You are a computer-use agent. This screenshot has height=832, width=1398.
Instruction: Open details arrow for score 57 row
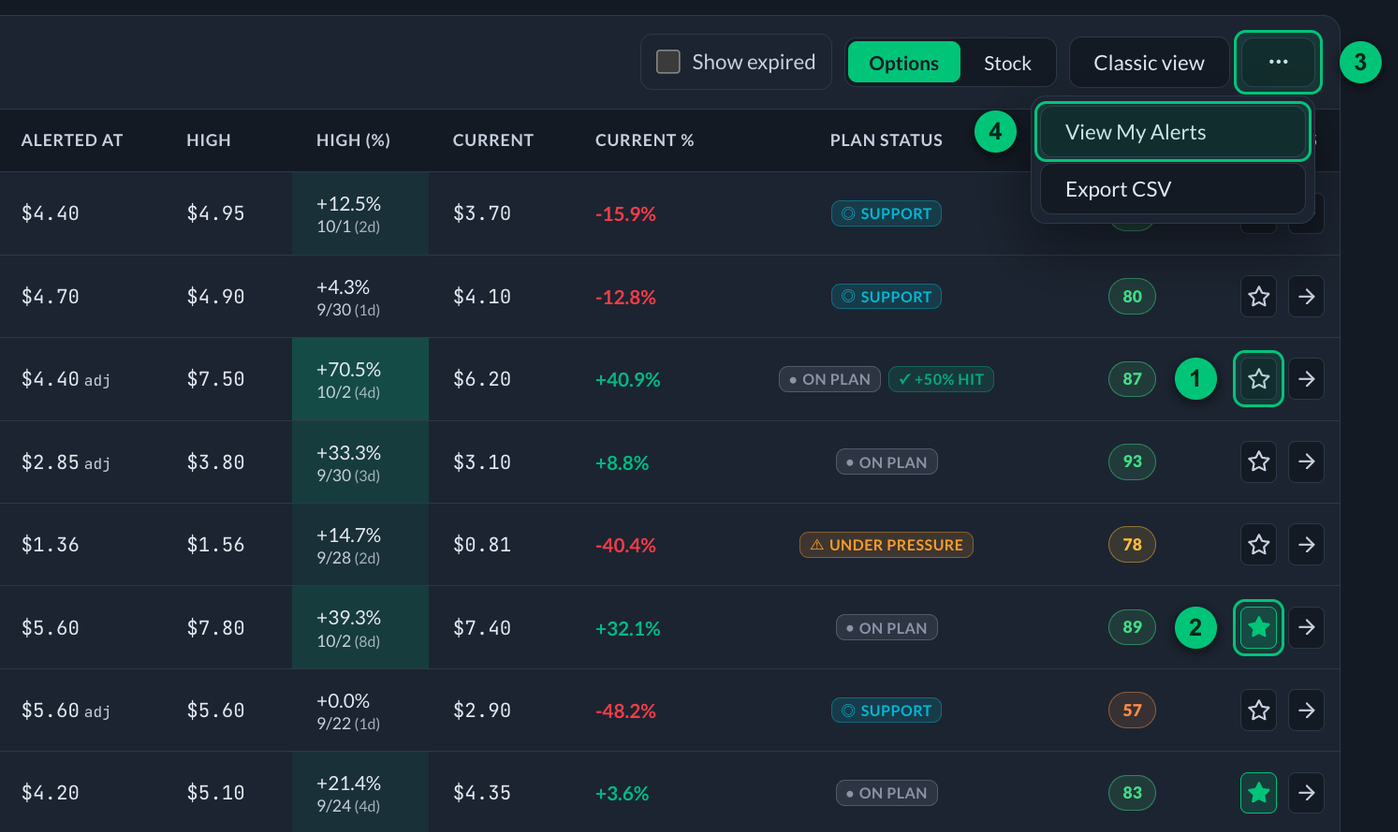pos(1306,710)
